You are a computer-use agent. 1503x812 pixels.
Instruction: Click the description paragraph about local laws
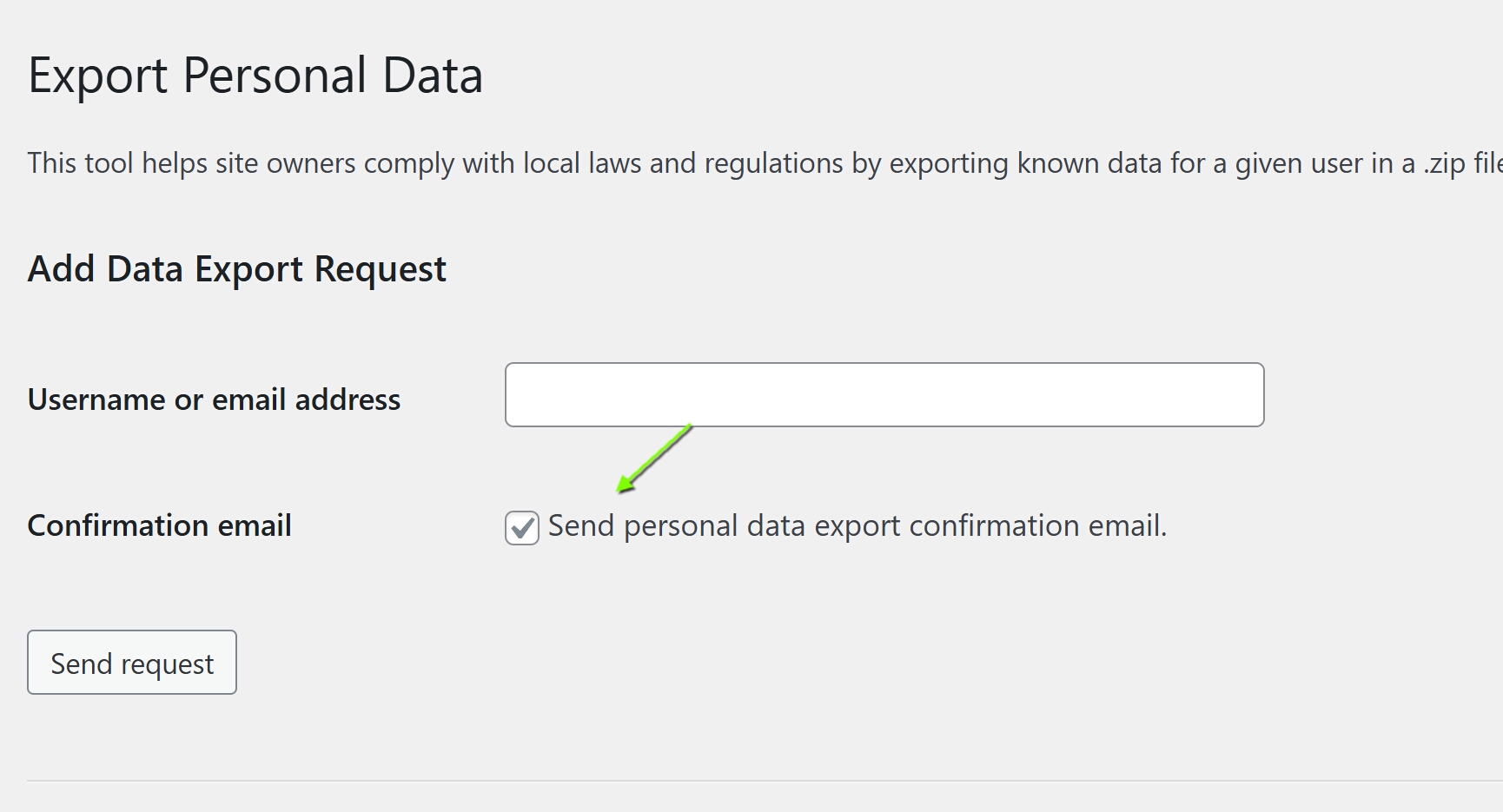tap(765, 163)
